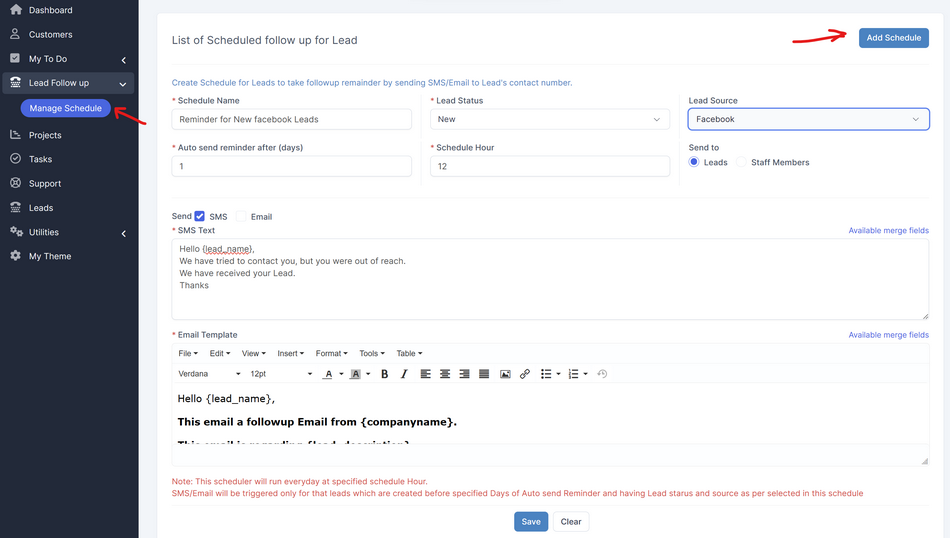Open the View menu in the editor

pyautogui.click(x=253, y=353)
